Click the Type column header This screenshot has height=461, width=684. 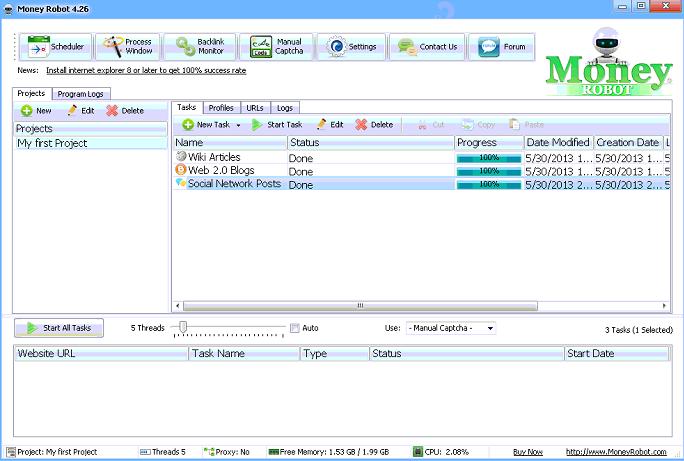335,354
